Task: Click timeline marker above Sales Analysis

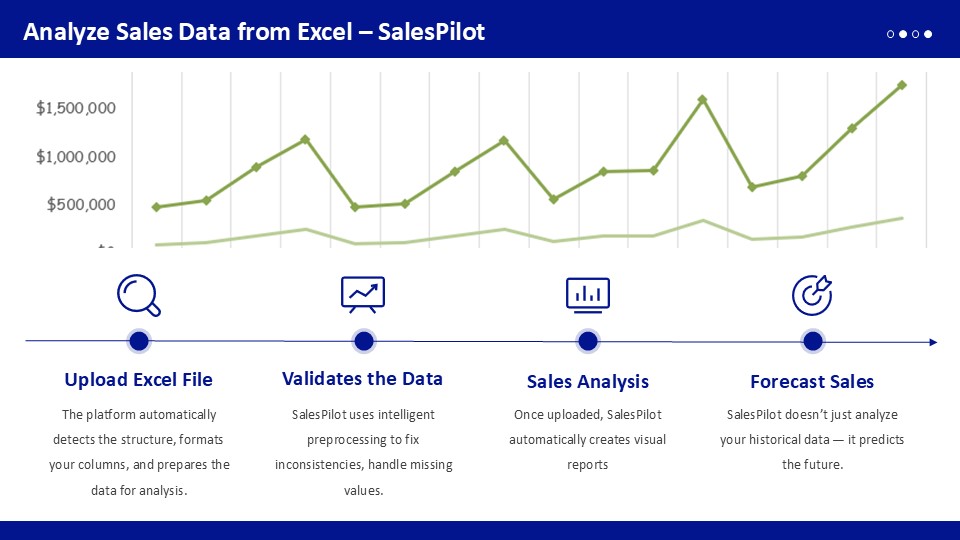Action: pyautogui.click(x=588, y=342)
